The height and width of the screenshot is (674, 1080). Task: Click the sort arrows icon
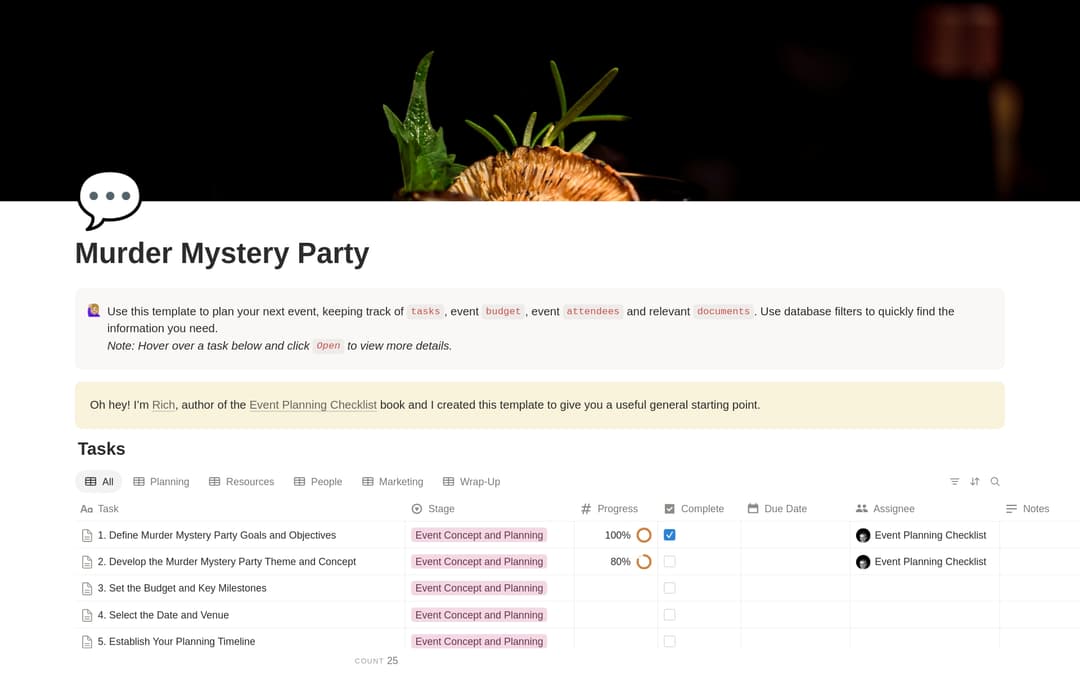click(x=975, y=481)
